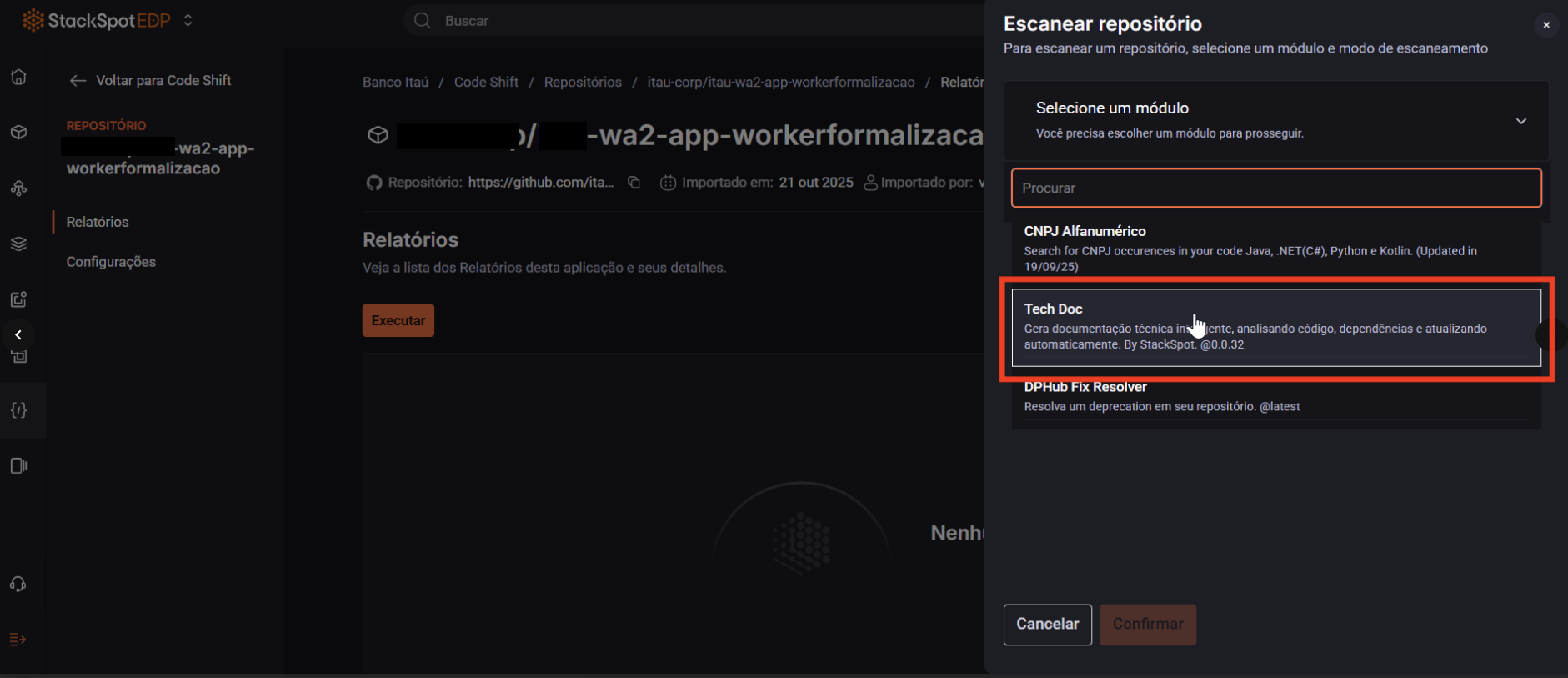1568x678 pixels.
Task: Go back via Voltar para Code Shift
Action: pyautogui.click(x=151, y=80)
